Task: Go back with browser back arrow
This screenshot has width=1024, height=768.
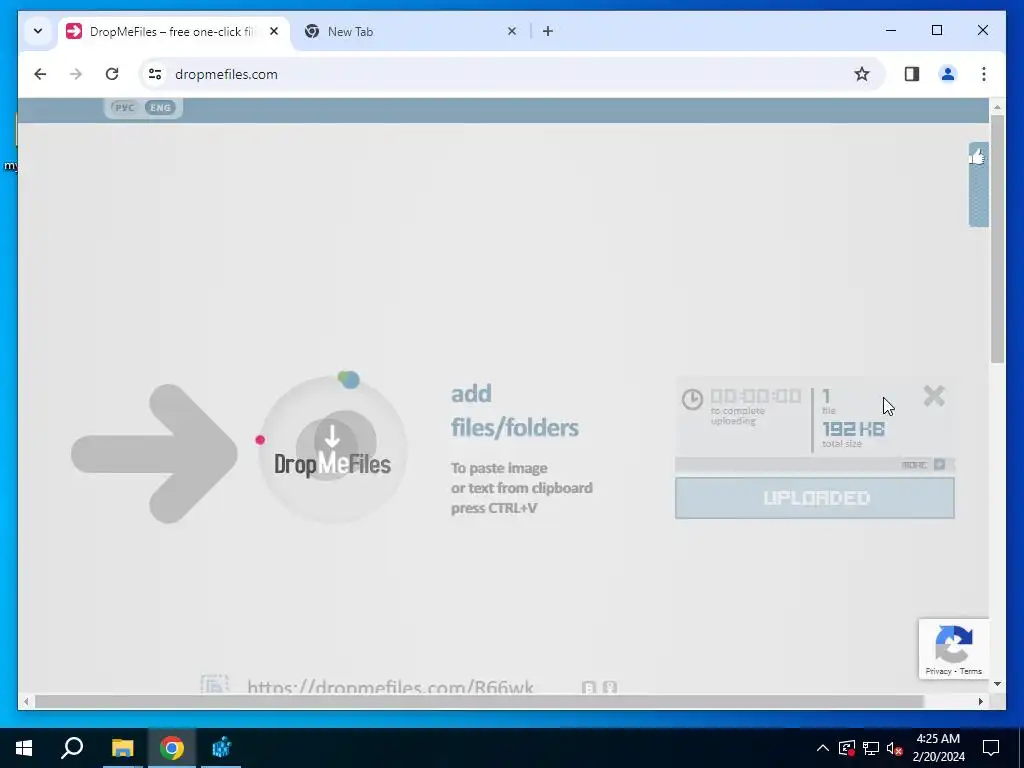Action: click(x=40, y=74)
